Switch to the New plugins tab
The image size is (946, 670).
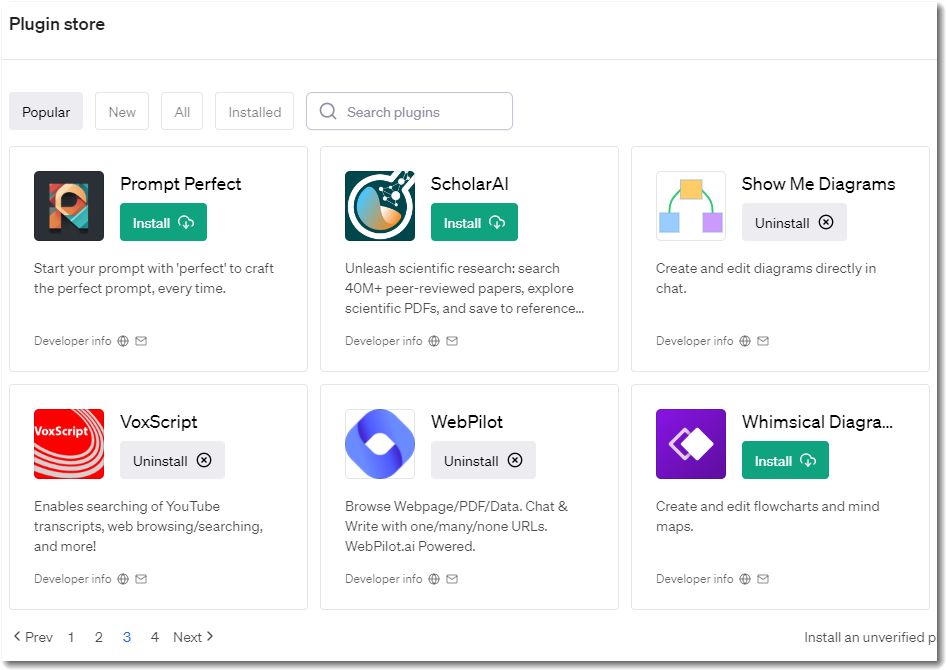point(122,112)
